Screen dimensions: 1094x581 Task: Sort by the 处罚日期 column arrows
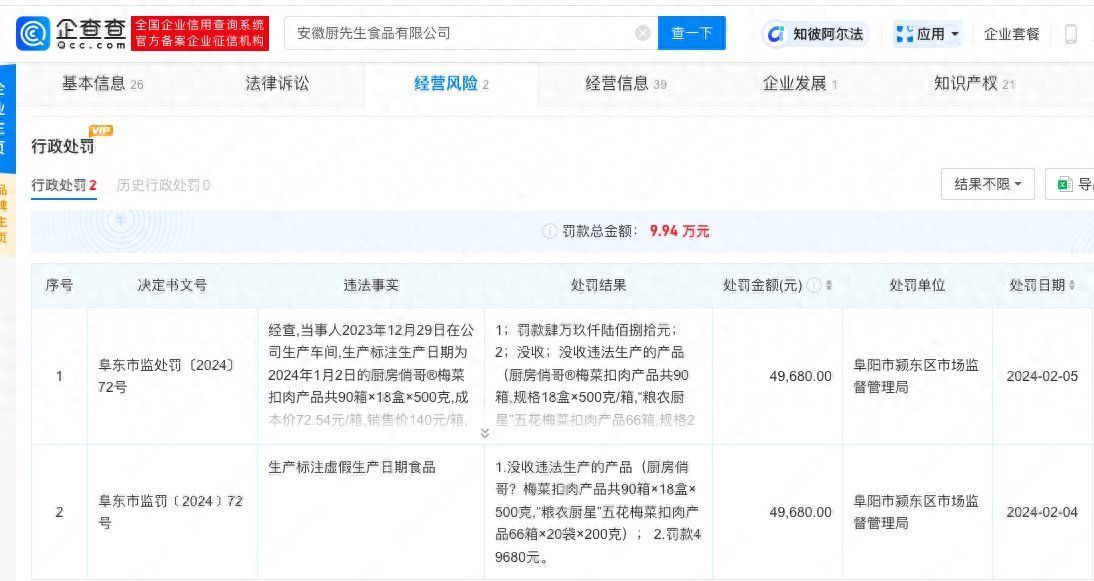(1072, 285)
